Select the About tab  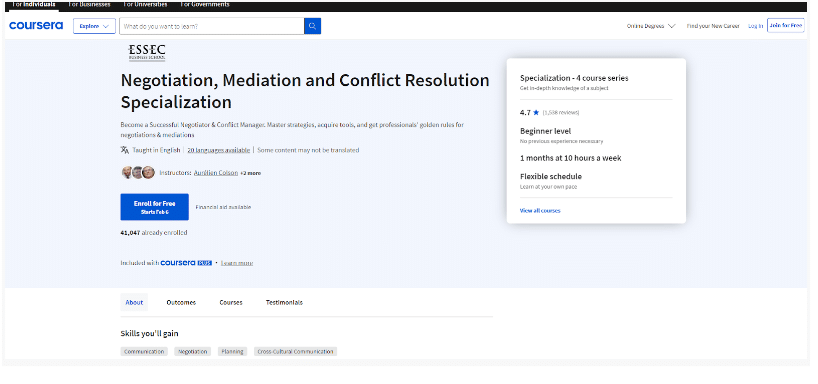[134, 303]
